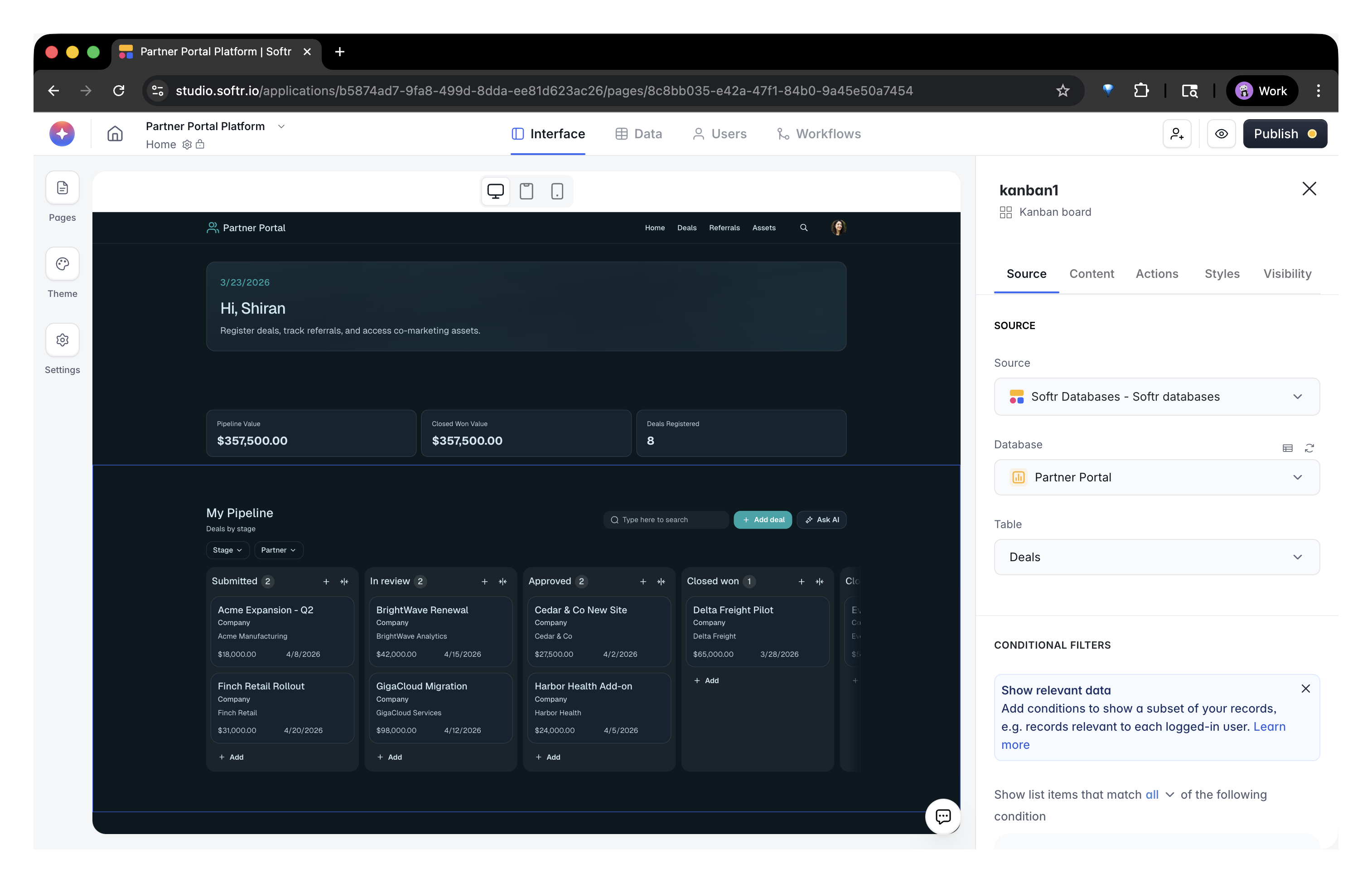
Task: Open the Workflows section from the top bar
Action: click(x=818, y=134)
